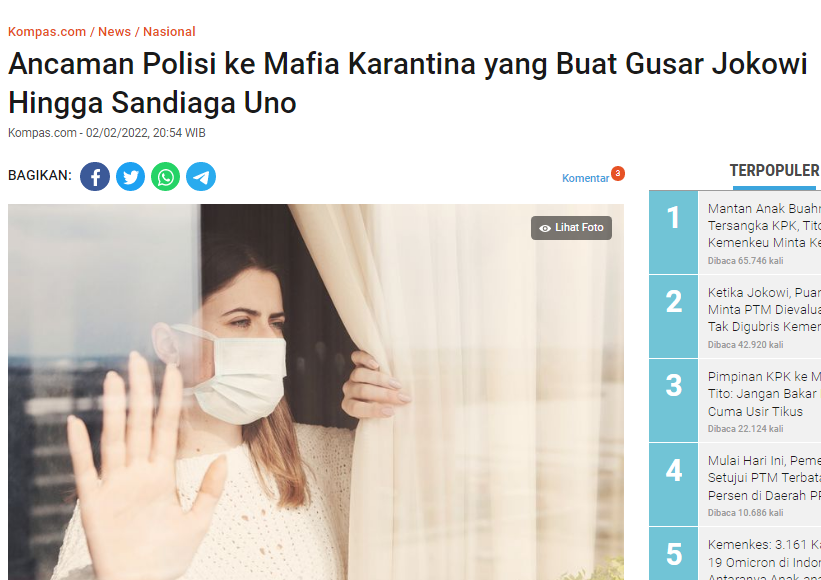Click the eye icon on Lihat Foto
The height and width of the screenshot is (580, 821).
[545, 228]
